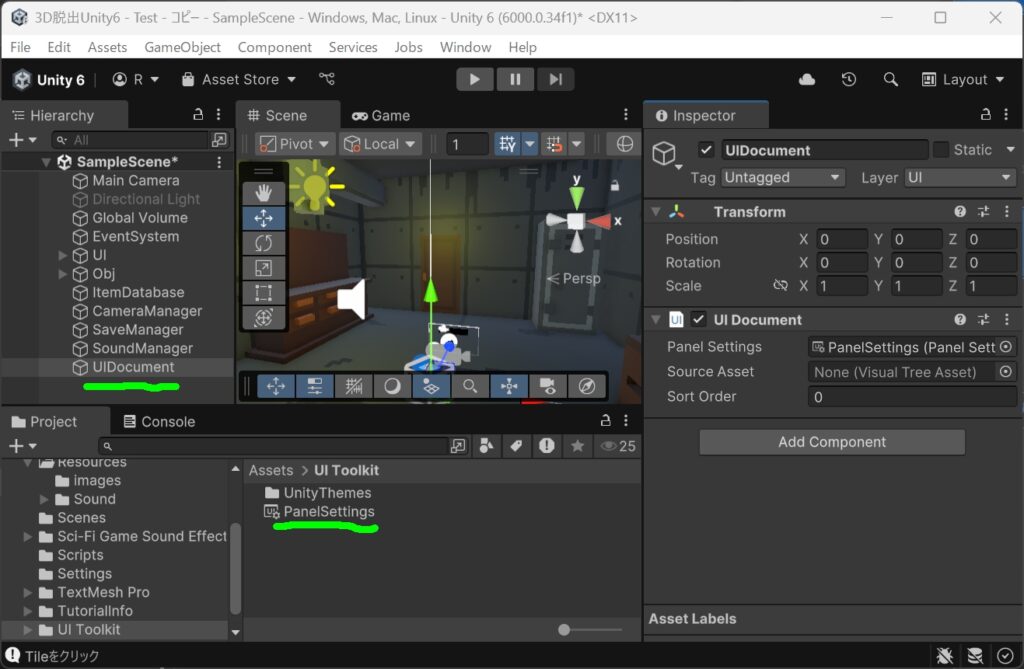This screenshot has width=1024, height=669.
Task: Switch to the Game tab
Action: point(381,116)
